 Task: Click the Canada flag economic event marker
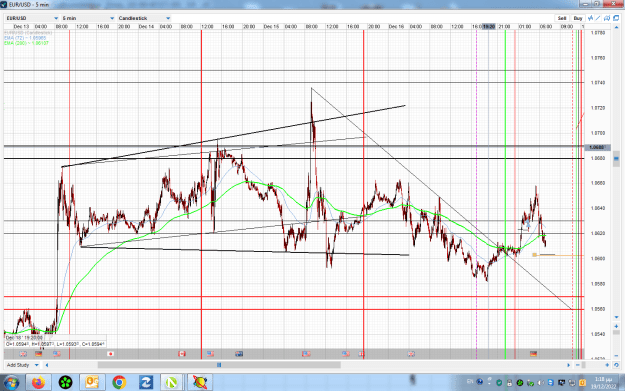point(182,354)
